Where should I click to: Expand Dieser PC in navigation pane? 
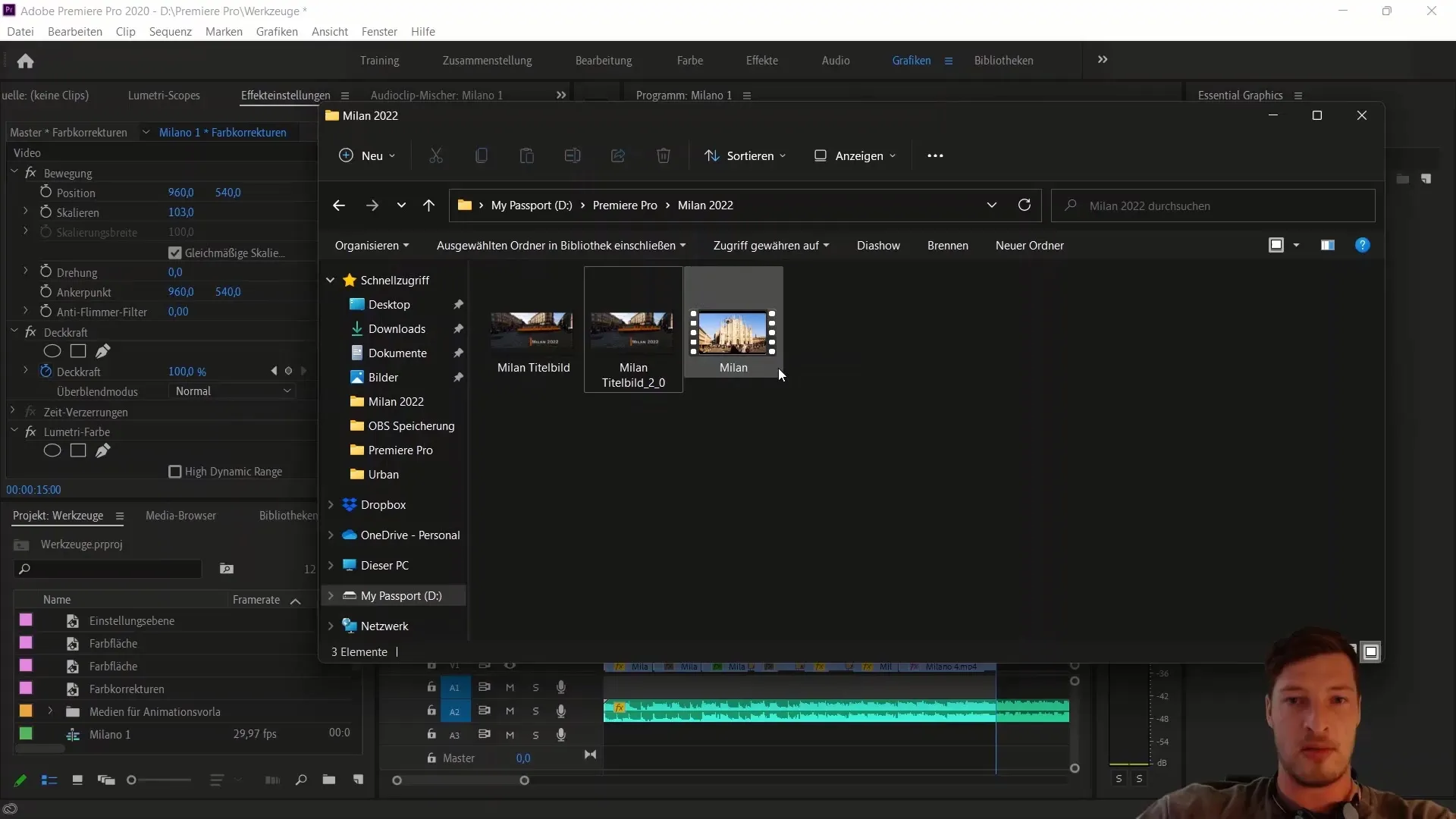coord(331,566)
